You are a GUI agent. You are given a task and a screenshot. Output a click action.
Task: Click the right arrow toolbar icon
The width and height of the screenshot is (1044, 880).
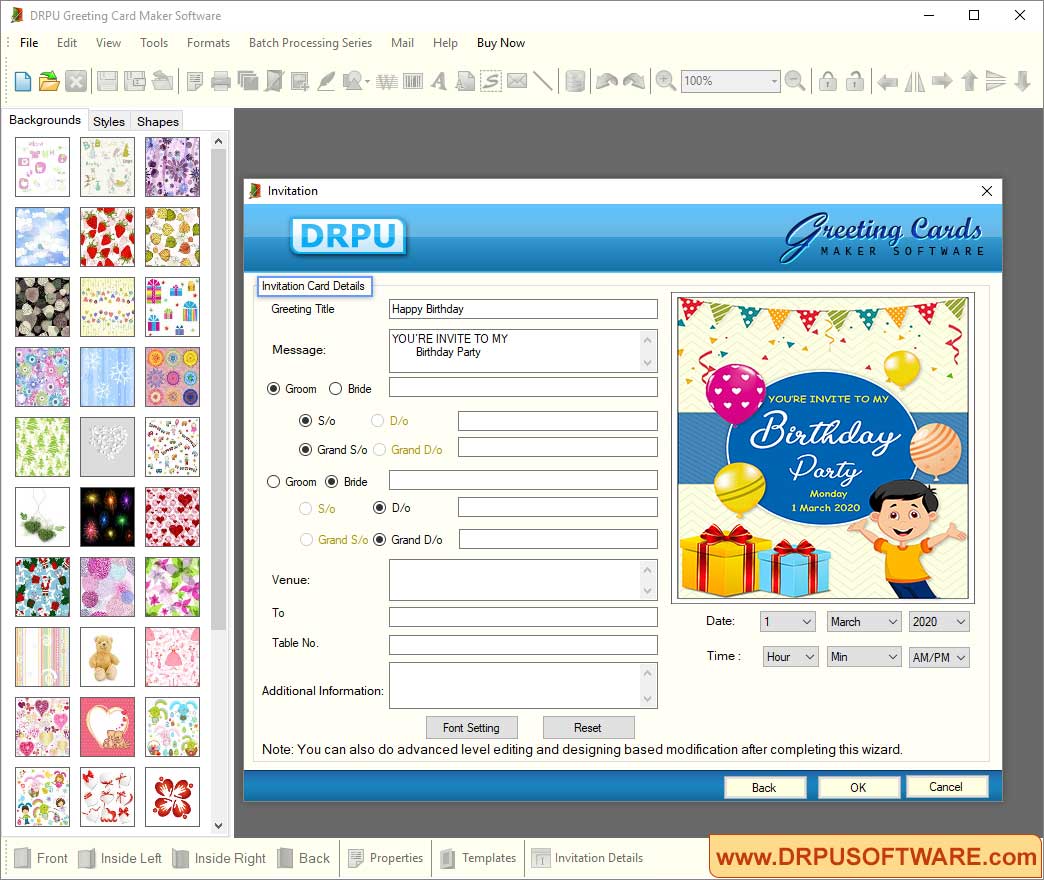tap(941, 81)
